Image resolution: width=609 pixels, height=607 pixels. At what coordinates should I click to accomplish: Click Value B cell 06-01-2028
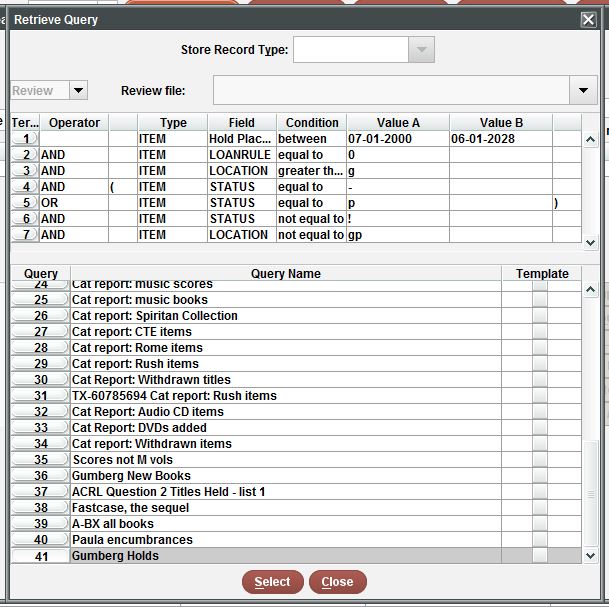[x=501, y=139]
